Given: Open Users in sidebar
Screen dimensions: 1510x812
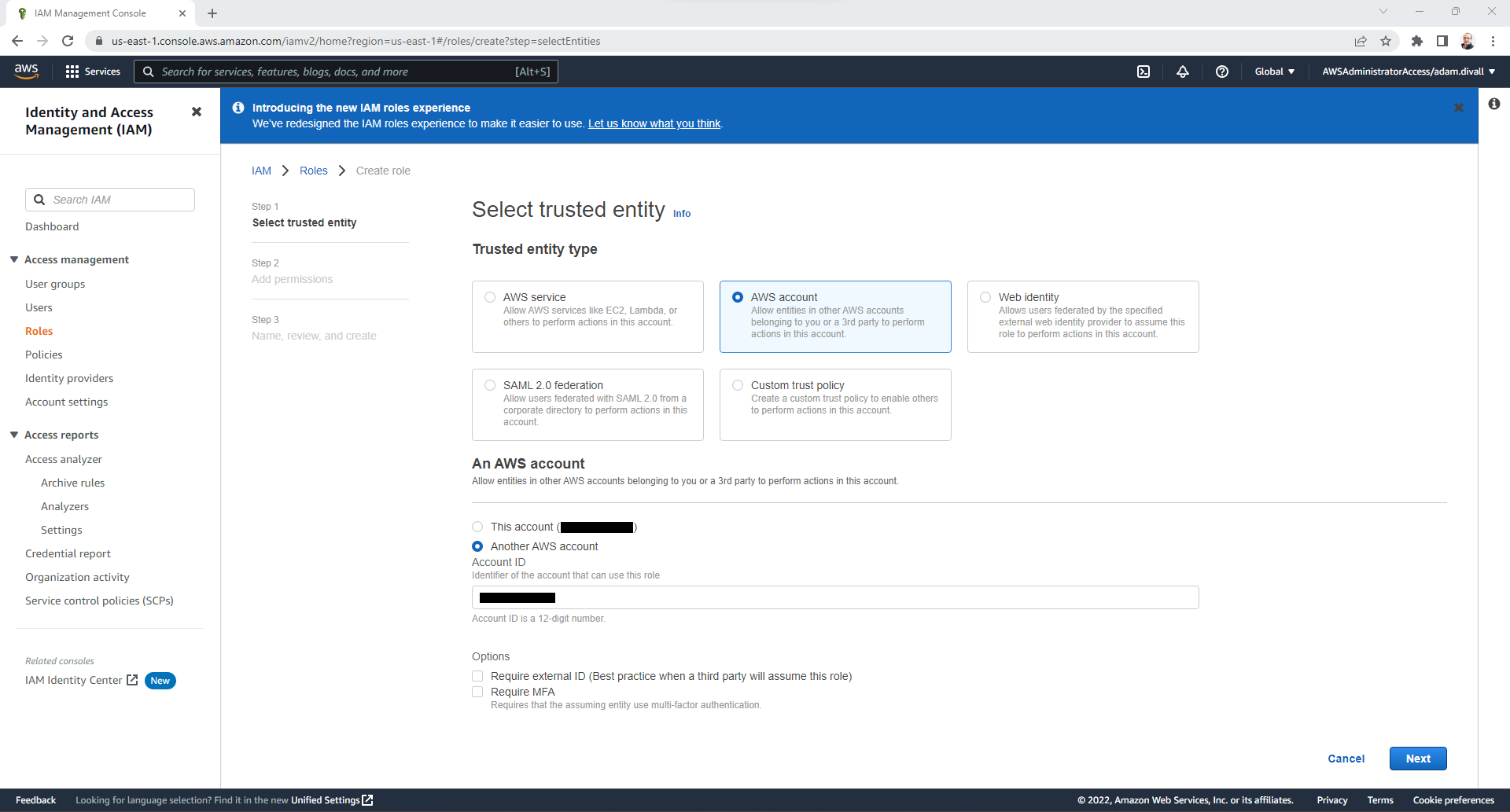Looking at the screenshot, I should coord(39,307).
